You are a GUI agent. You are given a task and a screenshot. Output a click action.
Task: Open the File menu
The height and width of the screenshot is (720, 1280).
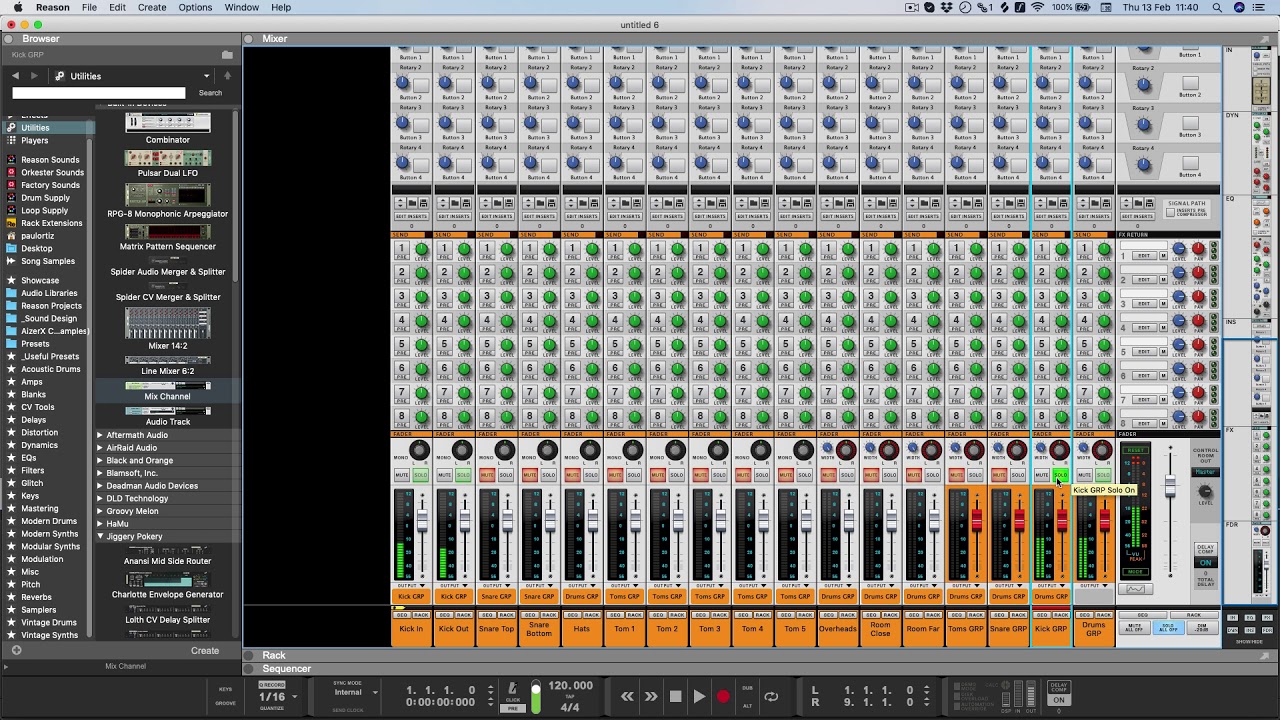(89, 7)
